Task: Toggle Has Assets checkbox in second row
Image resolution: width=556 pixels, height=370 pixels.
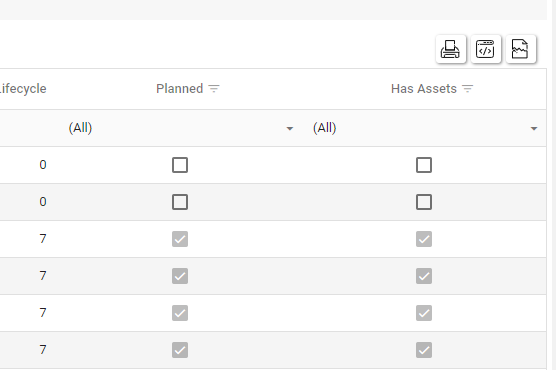Action: [x=424, y=202]
